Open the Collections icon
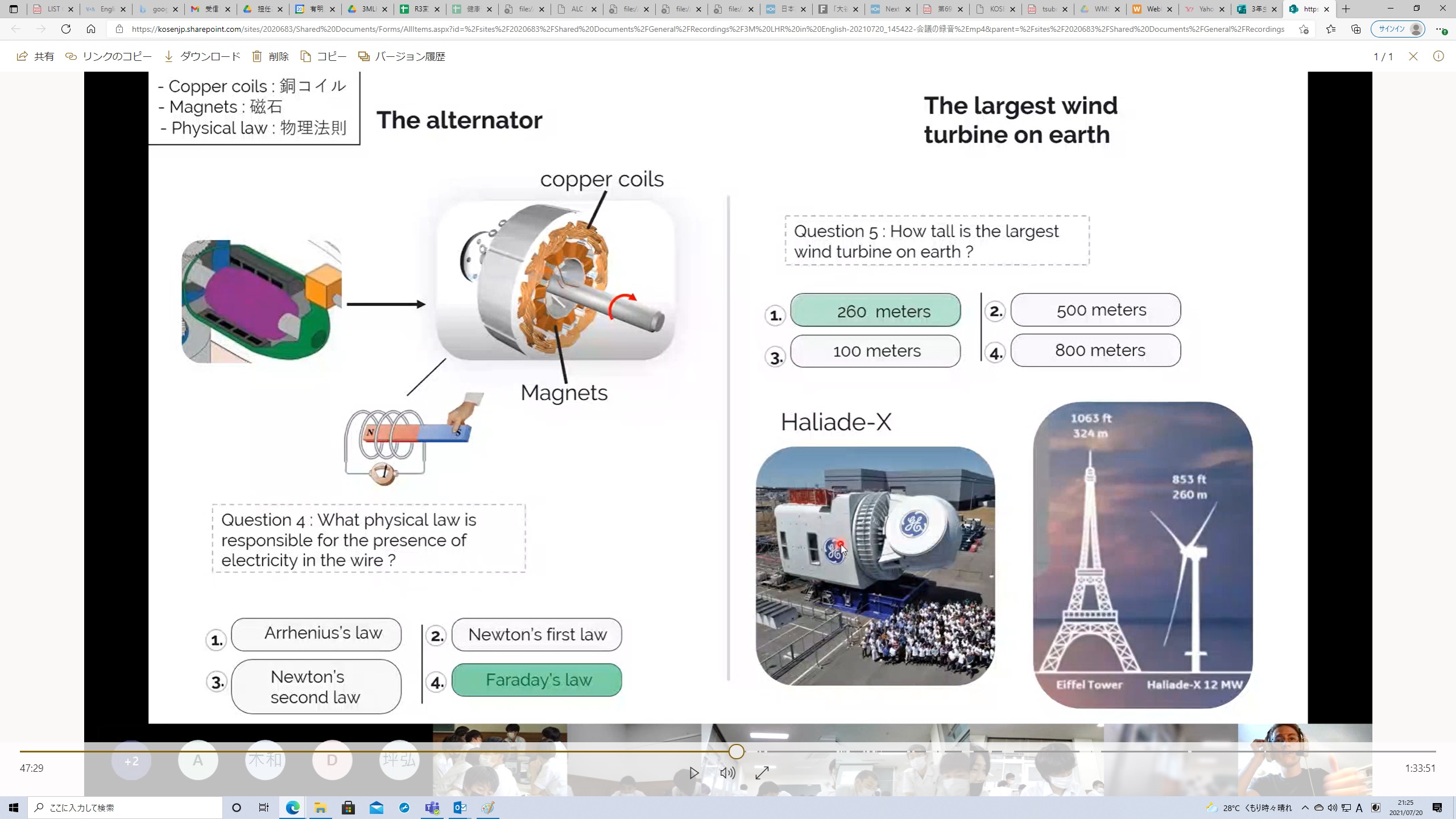 click(x=1356, y=29)
